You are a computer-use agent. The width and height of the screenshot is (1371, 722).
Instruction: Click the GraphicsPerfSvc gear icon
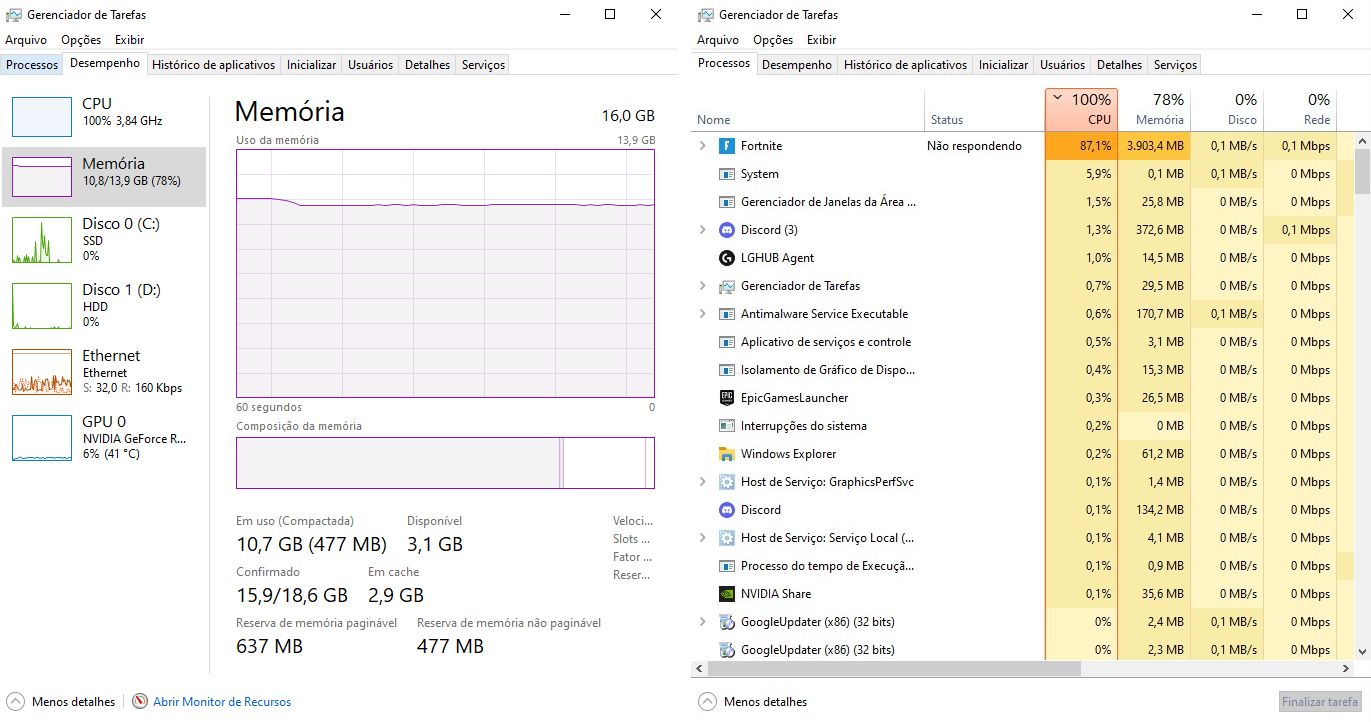(x=727, y=482)
